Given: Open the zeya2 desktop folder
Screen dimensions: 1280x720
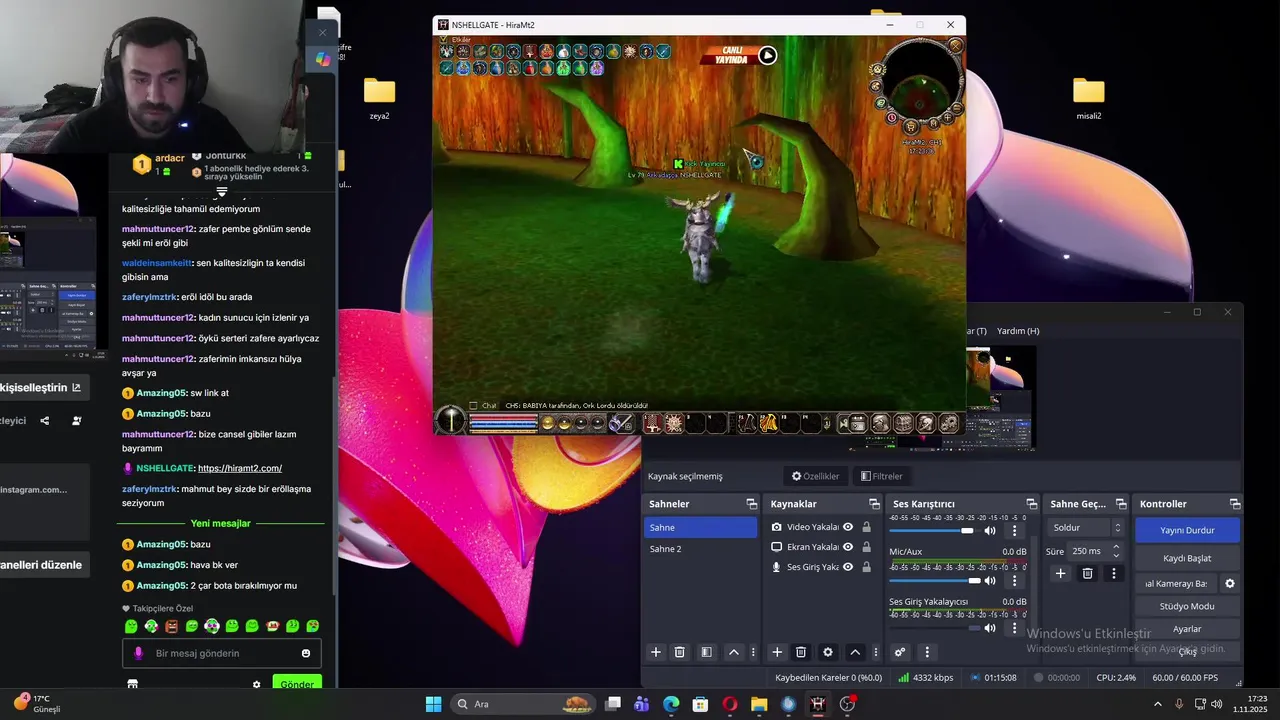Looking at the screenshot, I should click(x=379, y=98).
